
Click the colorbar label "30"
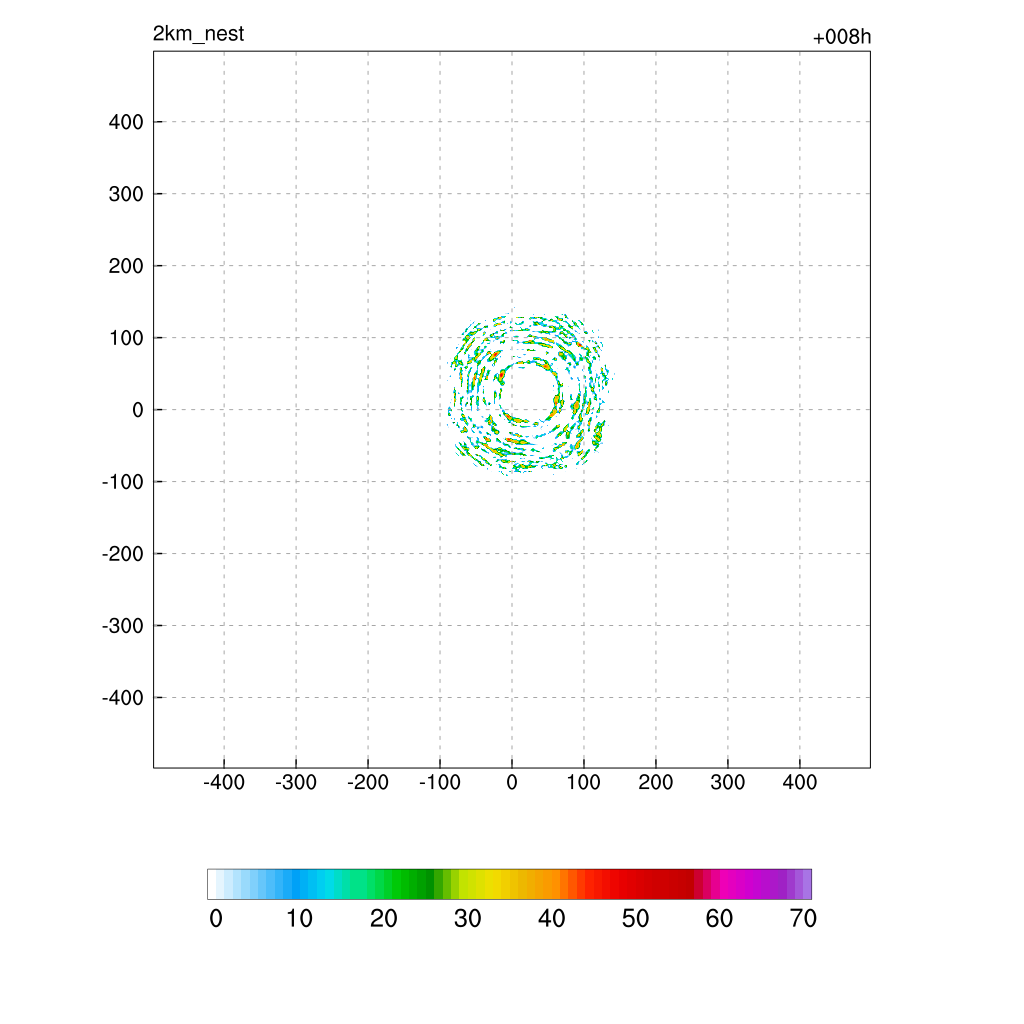tap(468, 919)
